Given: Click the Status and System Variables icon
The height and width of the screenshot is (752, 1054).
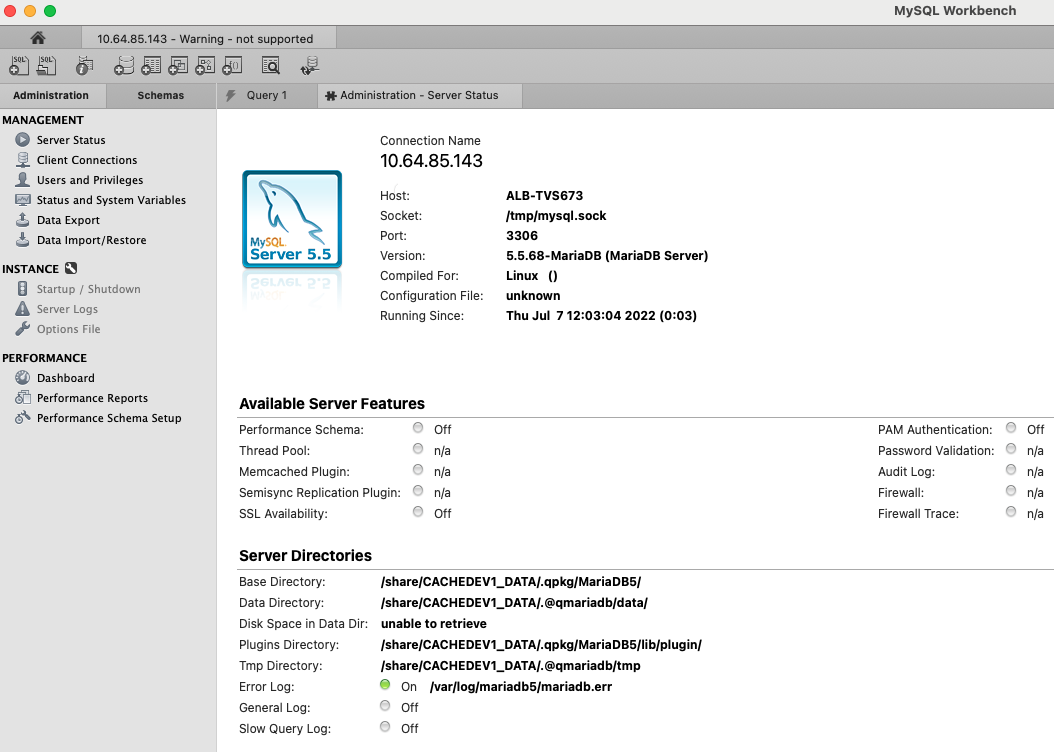Looking at the screenshot, I should pyautogui.click(x=23, y=200).
